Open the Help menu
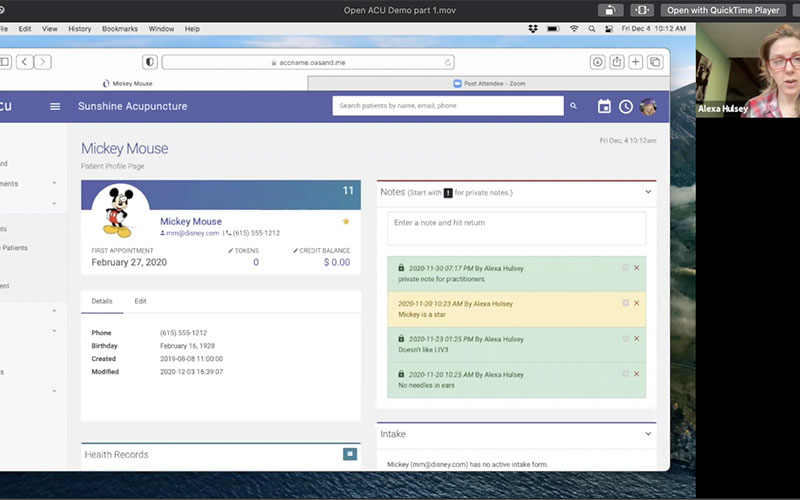 pos(192,29)
